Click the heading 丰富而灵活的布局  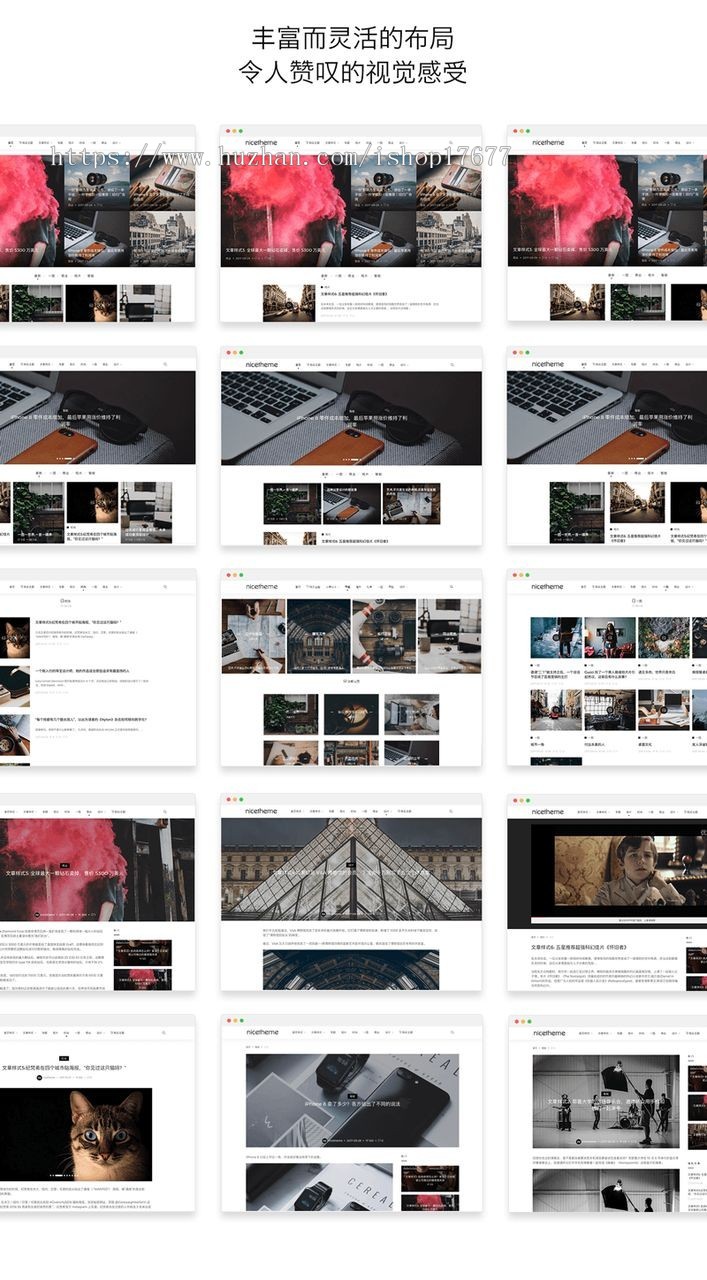pos(353,39)
